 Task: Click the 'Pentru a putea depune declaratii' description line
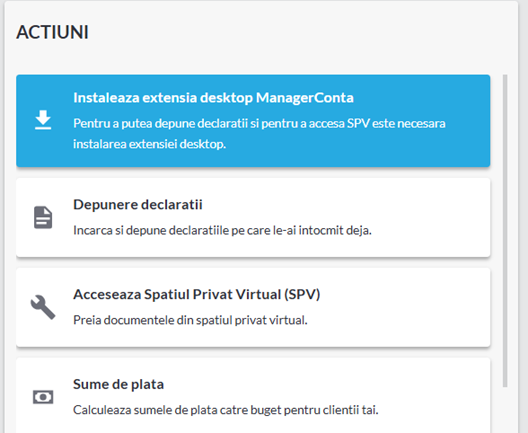point(259,123)
